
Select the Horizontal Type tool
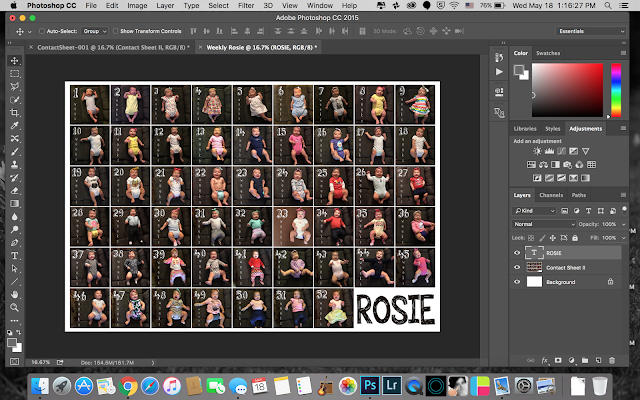pos(15,255)
